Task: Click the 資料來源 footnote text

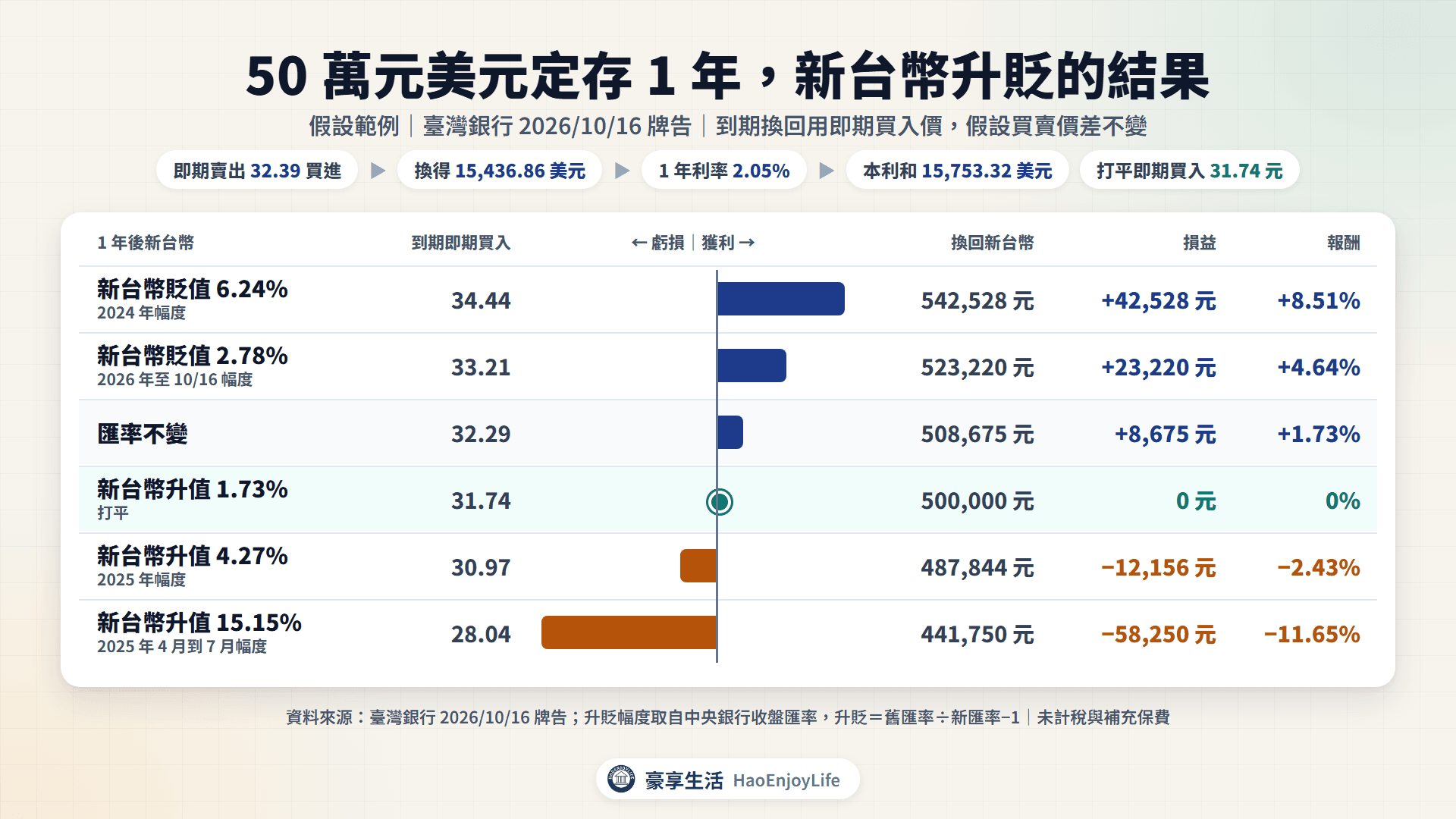Action: 728,717
